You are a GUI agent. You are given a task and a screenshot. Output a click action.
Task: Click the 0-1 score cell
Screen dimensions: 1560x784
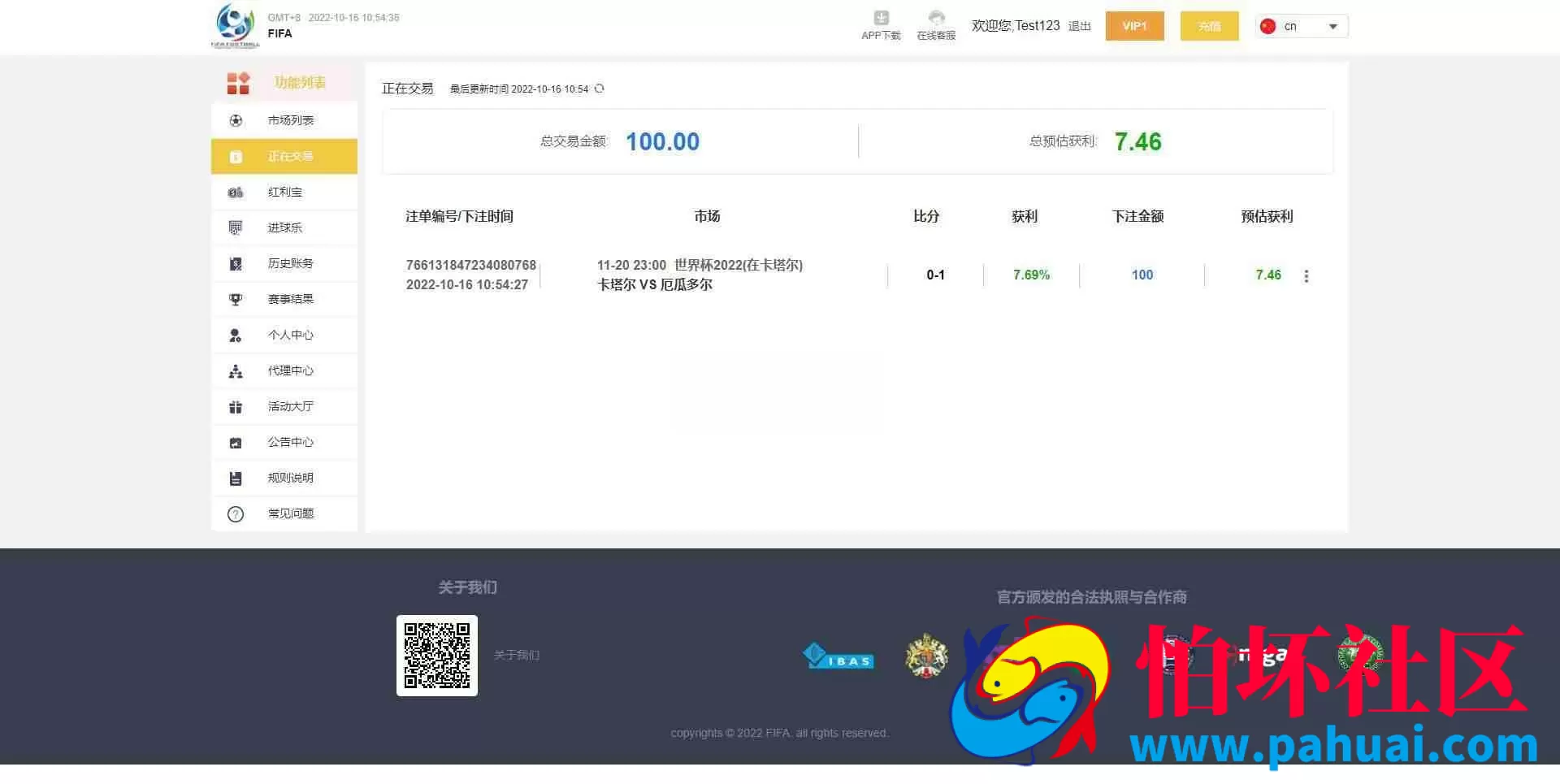click(936, 275)
